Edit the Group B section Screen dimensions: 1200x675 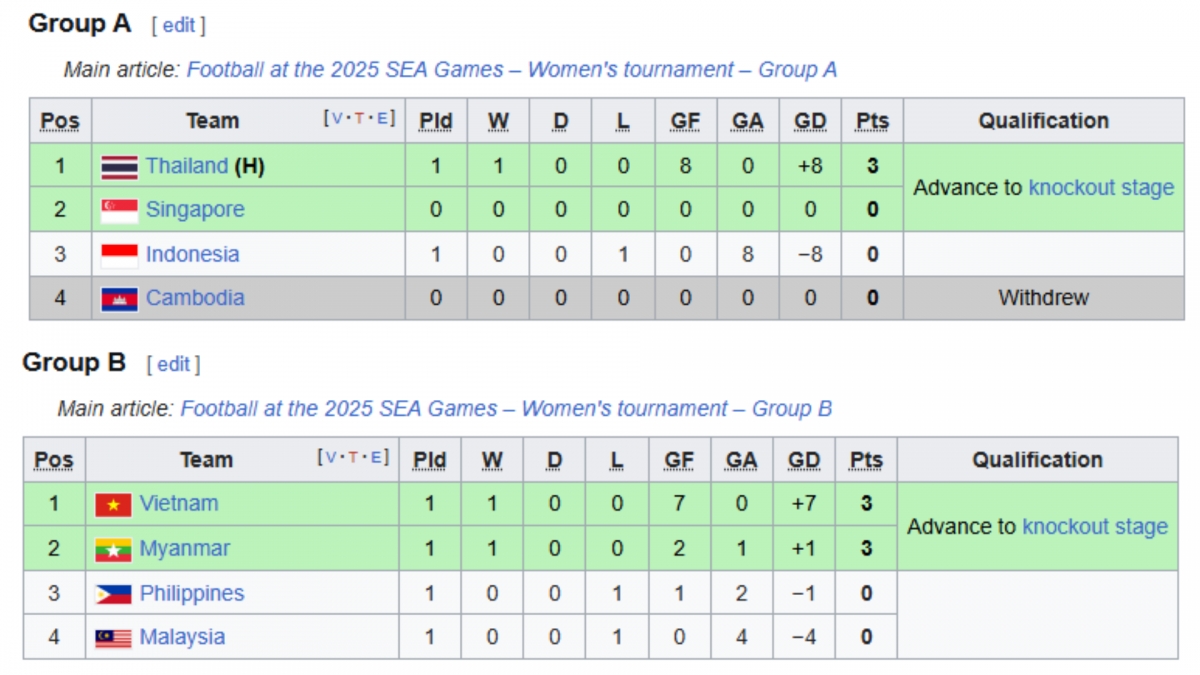173,365
